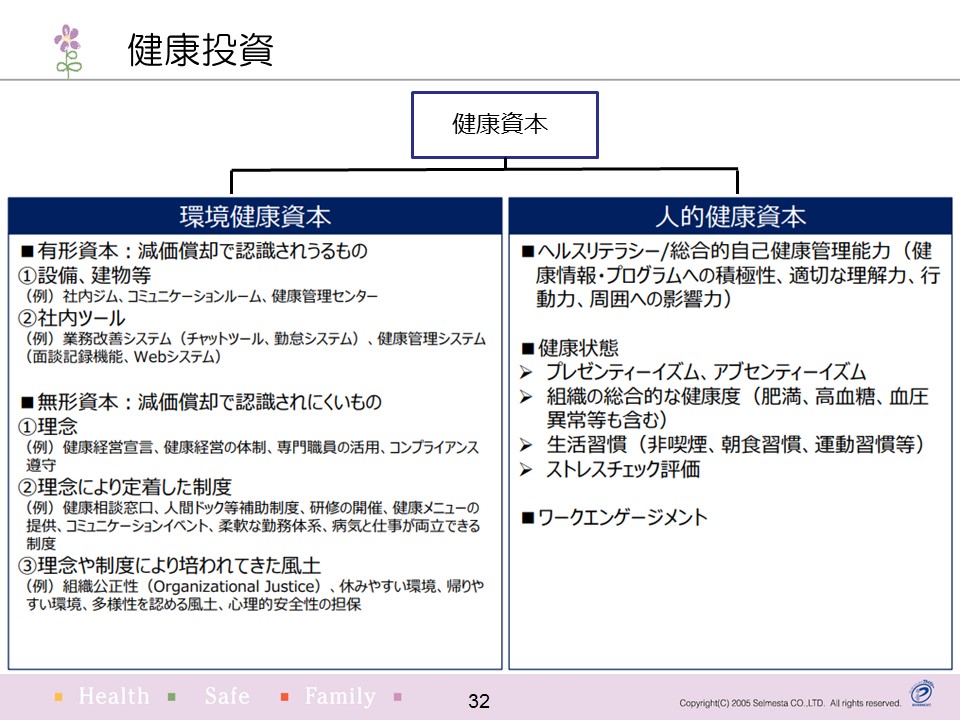Click the 人的健康資本 header bar
Screen dimensions: 960x720
pos(730,216)
